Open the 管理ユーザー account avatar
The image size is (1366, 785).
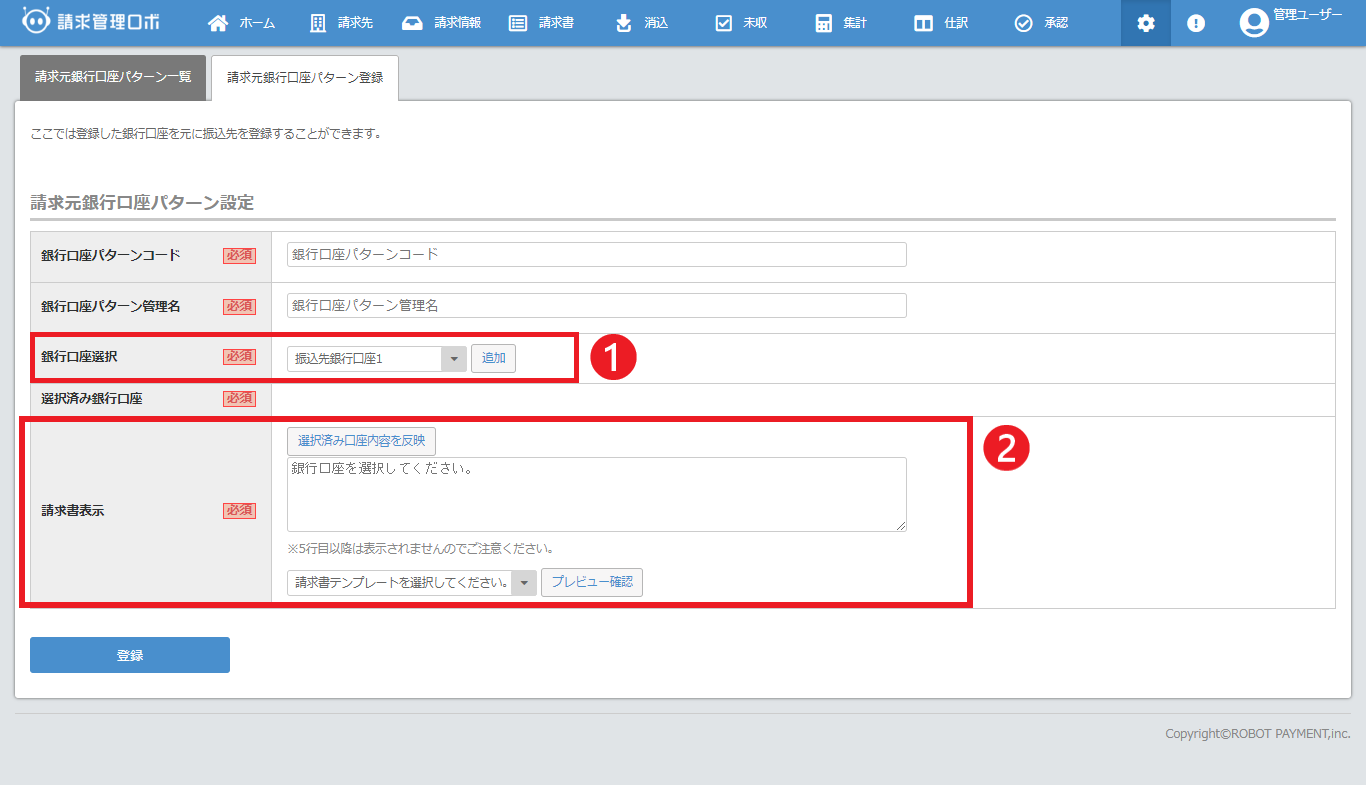point(1254,23)
